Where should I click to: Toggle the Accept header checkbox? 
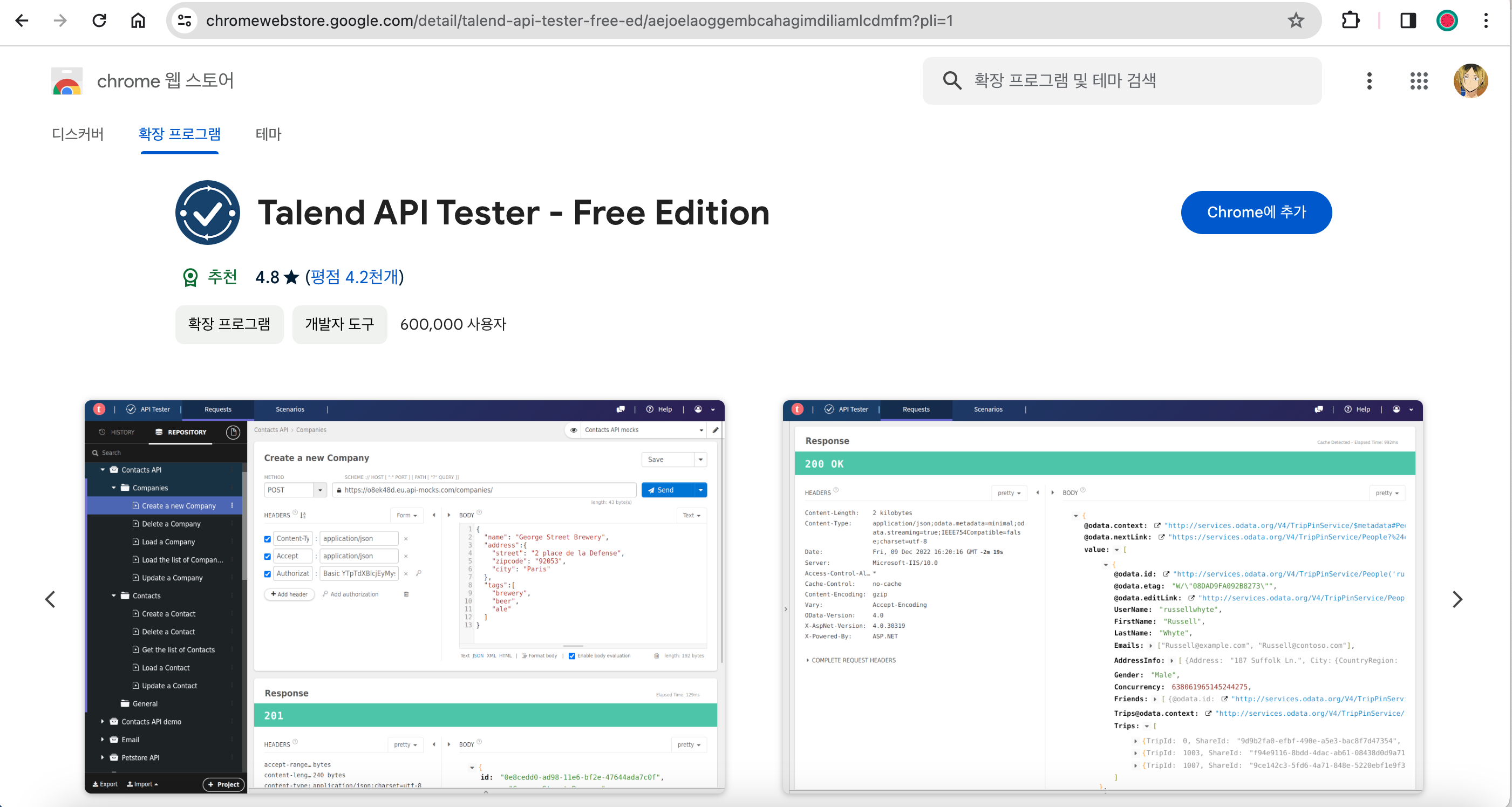pos(268,556)
